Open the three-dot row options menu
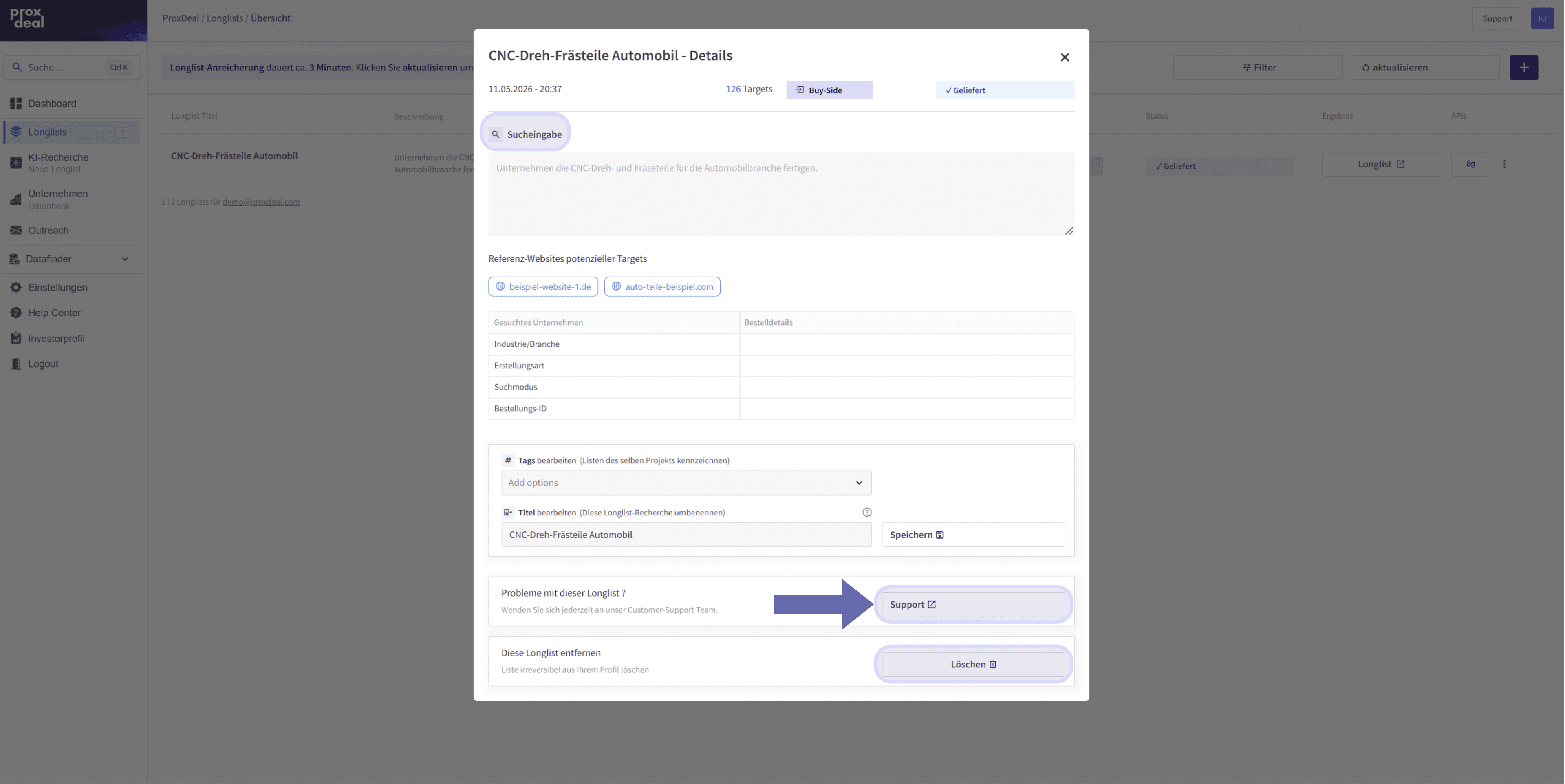Screen dimensions: 1565x784 [1504, 164]
